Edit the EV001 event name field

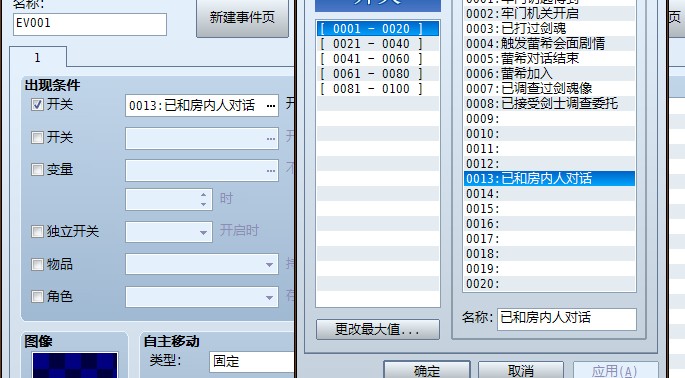point(90,24)
